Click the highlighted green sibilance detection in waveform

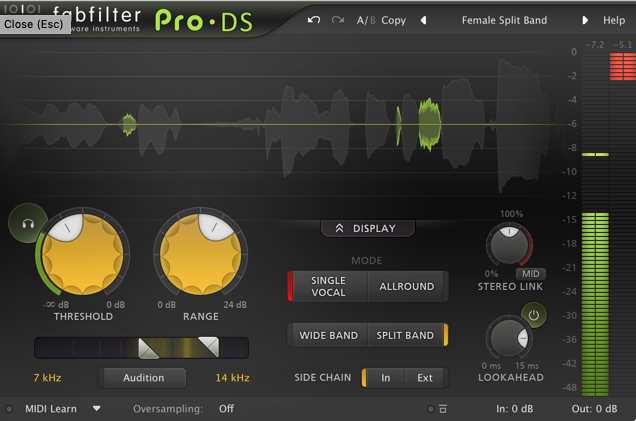click(430, 124)
